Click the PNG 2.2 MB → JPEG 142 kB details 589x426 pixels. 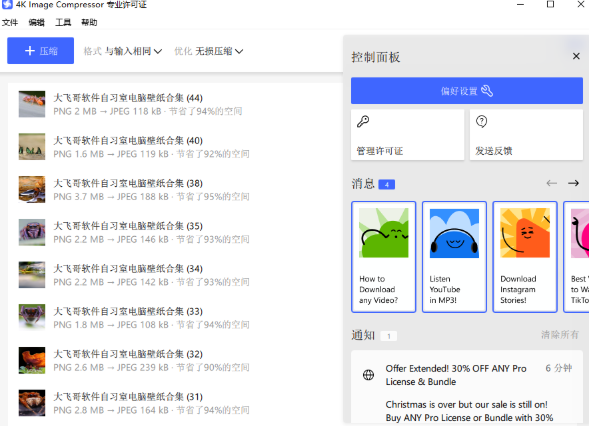click(x=151, y=282)
